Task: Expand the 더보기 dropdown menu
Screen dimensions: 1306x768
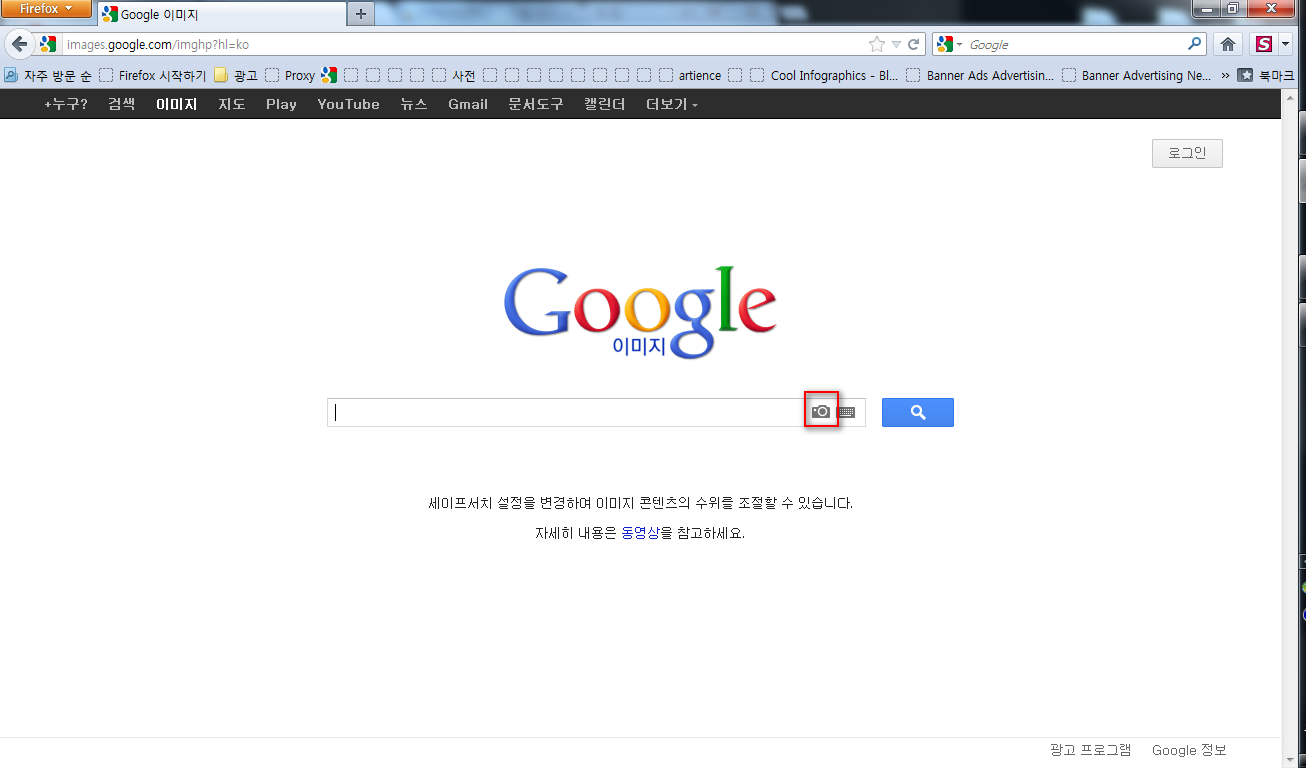Action: click(x=672, y=104)
